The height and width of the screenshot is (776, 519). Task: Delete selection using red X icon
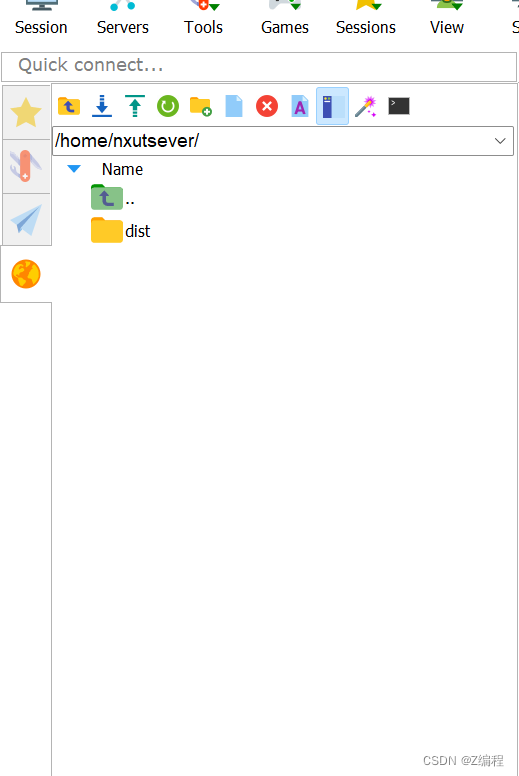tap(267, 106)
